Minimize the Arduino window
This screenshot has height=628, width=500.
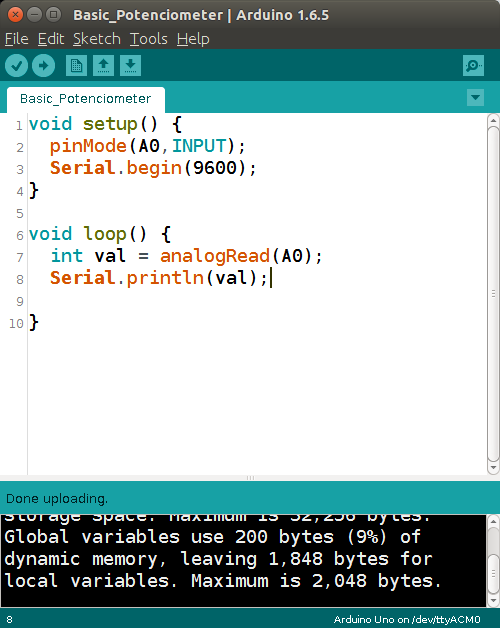click(x=34, y=15)
